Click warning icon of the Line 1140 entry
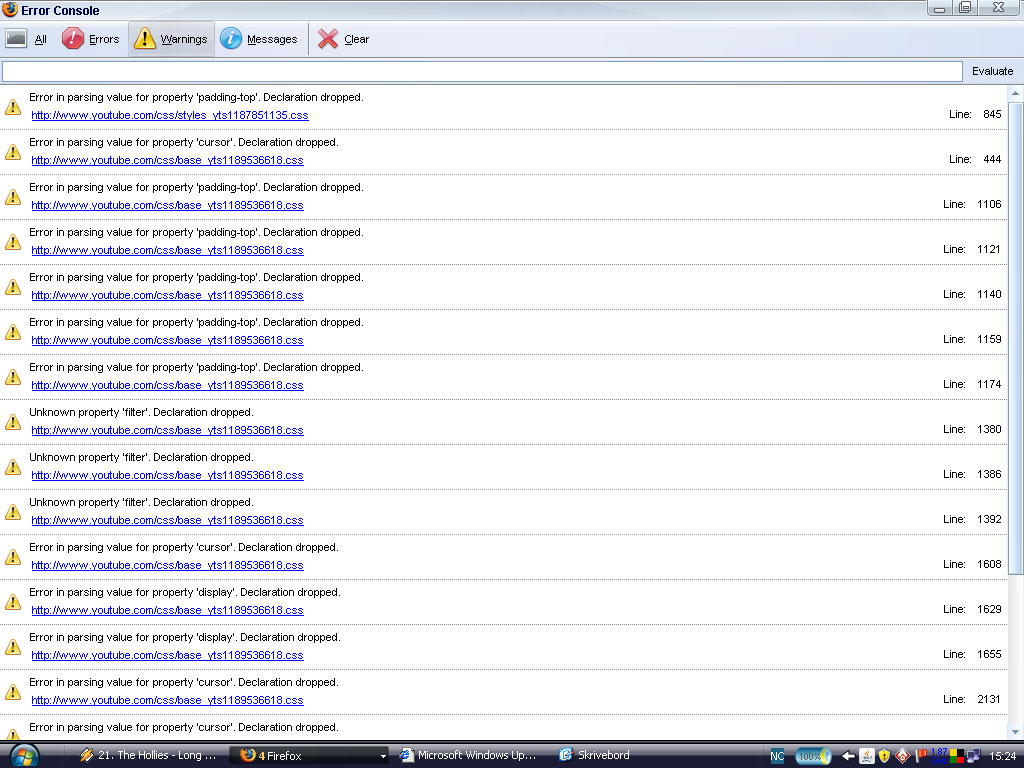The width and height of the screenshot is (1024, 768). click(13, 287)
